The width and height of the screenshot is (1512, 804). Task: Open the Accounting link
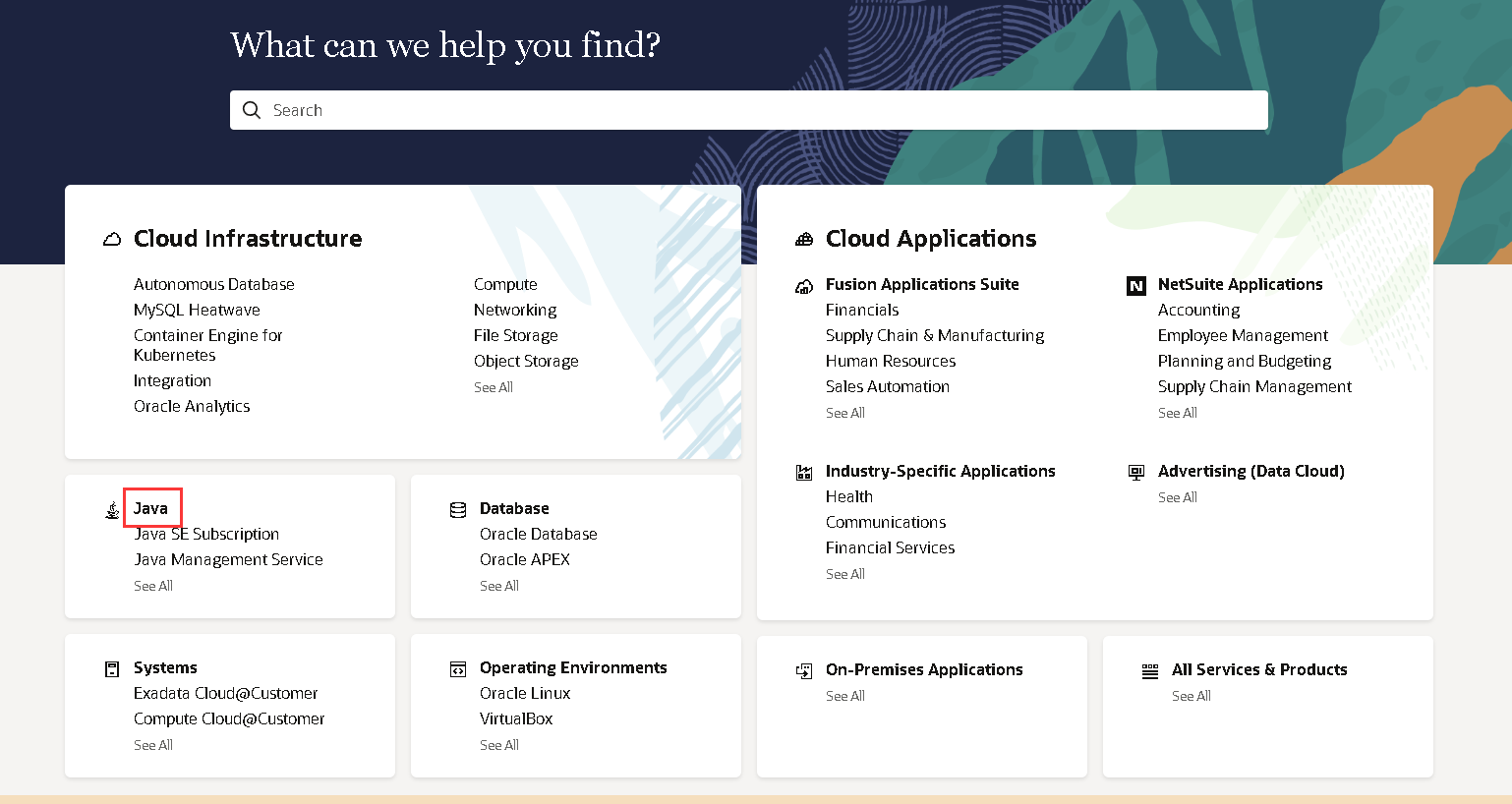click(x=1198, y=310)
